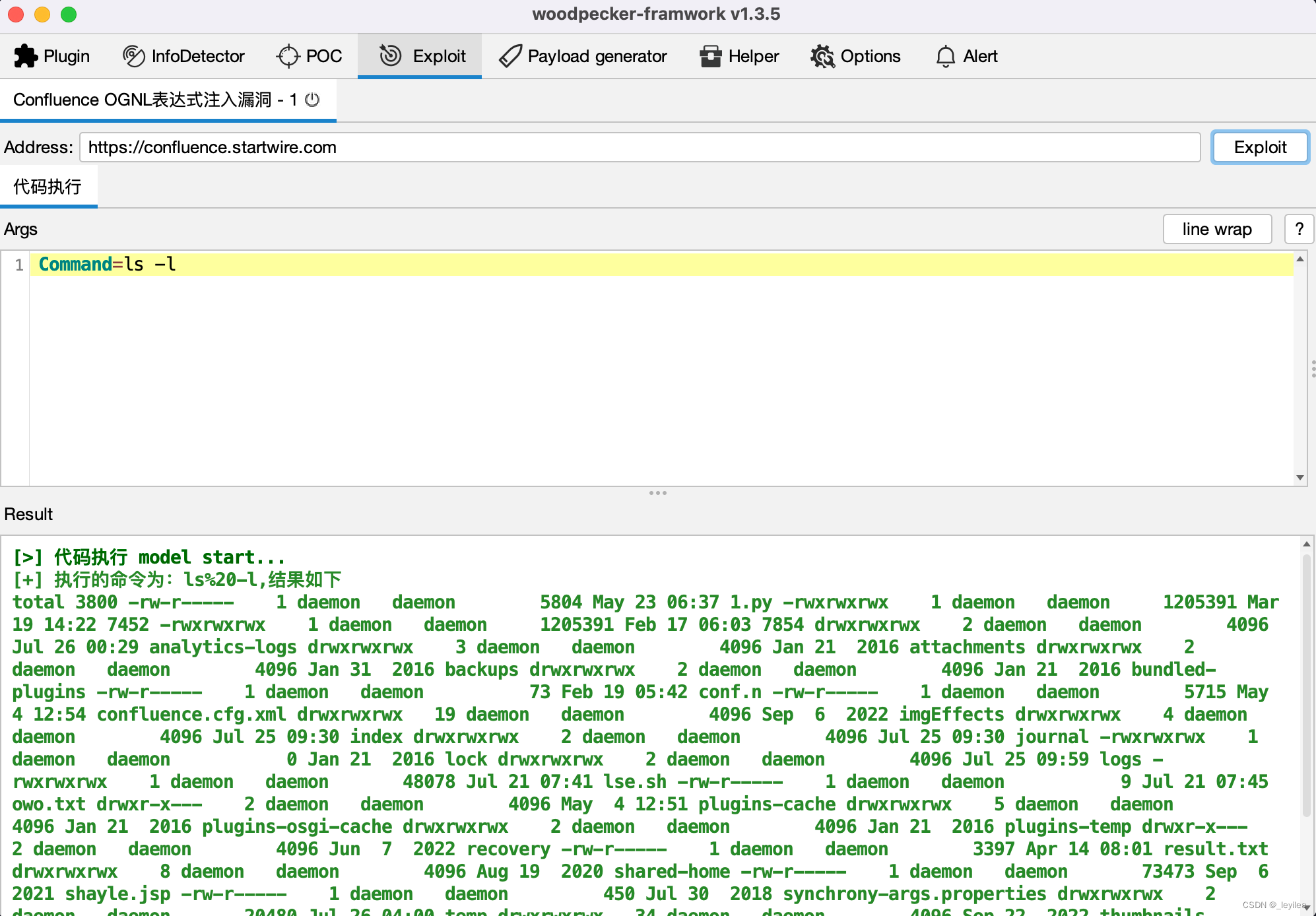The width and height of the screenshot is (1316, 916).
Task: Enable line wrap in the Args editor
Action: point(1217,229)
